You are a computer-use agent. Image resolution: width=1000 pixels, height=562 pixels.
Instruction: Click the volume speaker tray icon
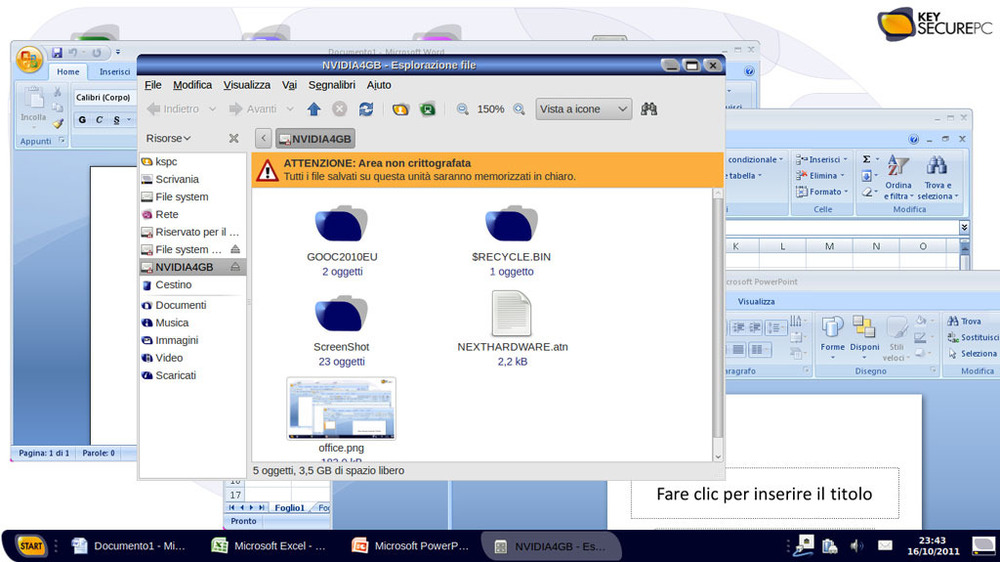coord(857,545)
